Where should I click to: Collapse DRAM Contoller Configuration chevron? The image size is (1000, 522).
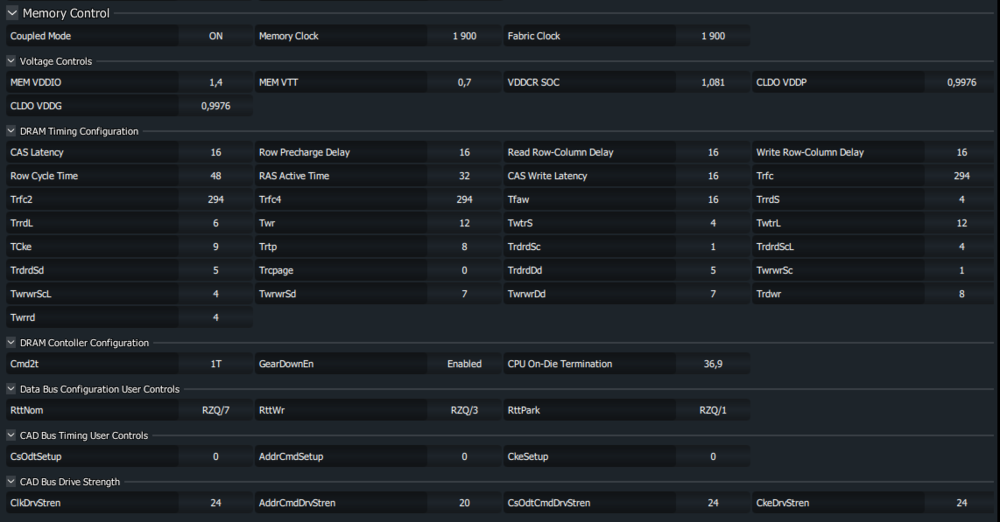[11, 343]
